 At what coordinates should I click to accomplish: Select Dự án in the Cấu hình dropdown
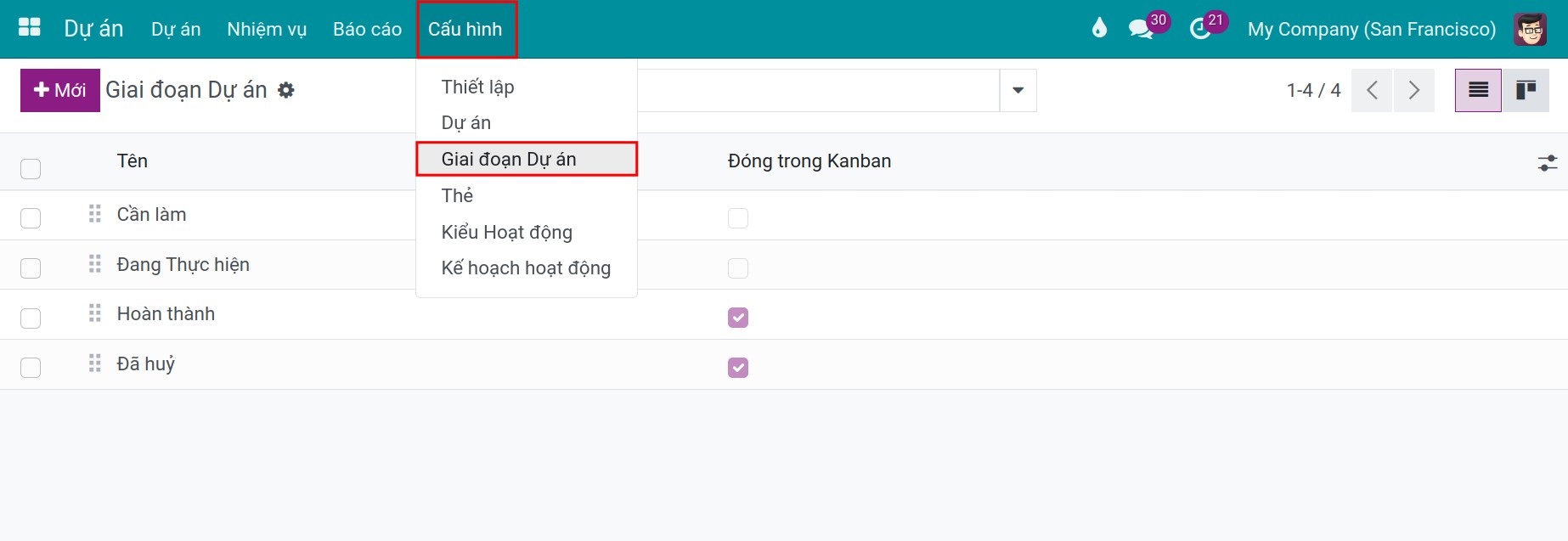(x=527, y=122)
